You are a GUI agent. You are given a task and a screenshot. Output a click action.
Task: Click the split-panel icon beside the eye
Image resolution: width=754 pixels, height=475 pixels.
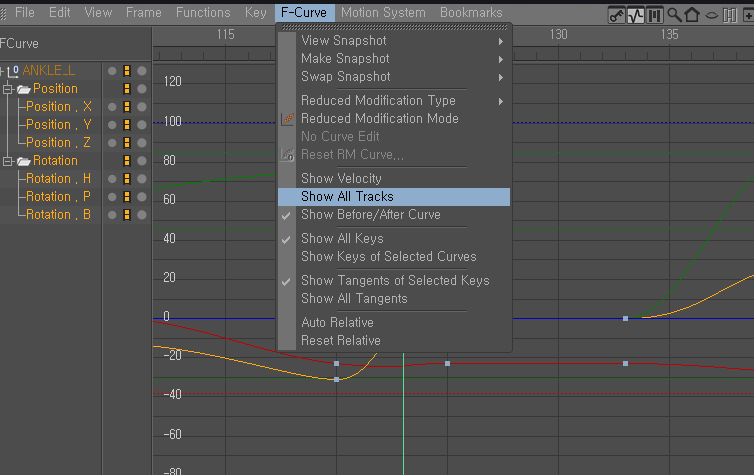[x=730, y=15]
